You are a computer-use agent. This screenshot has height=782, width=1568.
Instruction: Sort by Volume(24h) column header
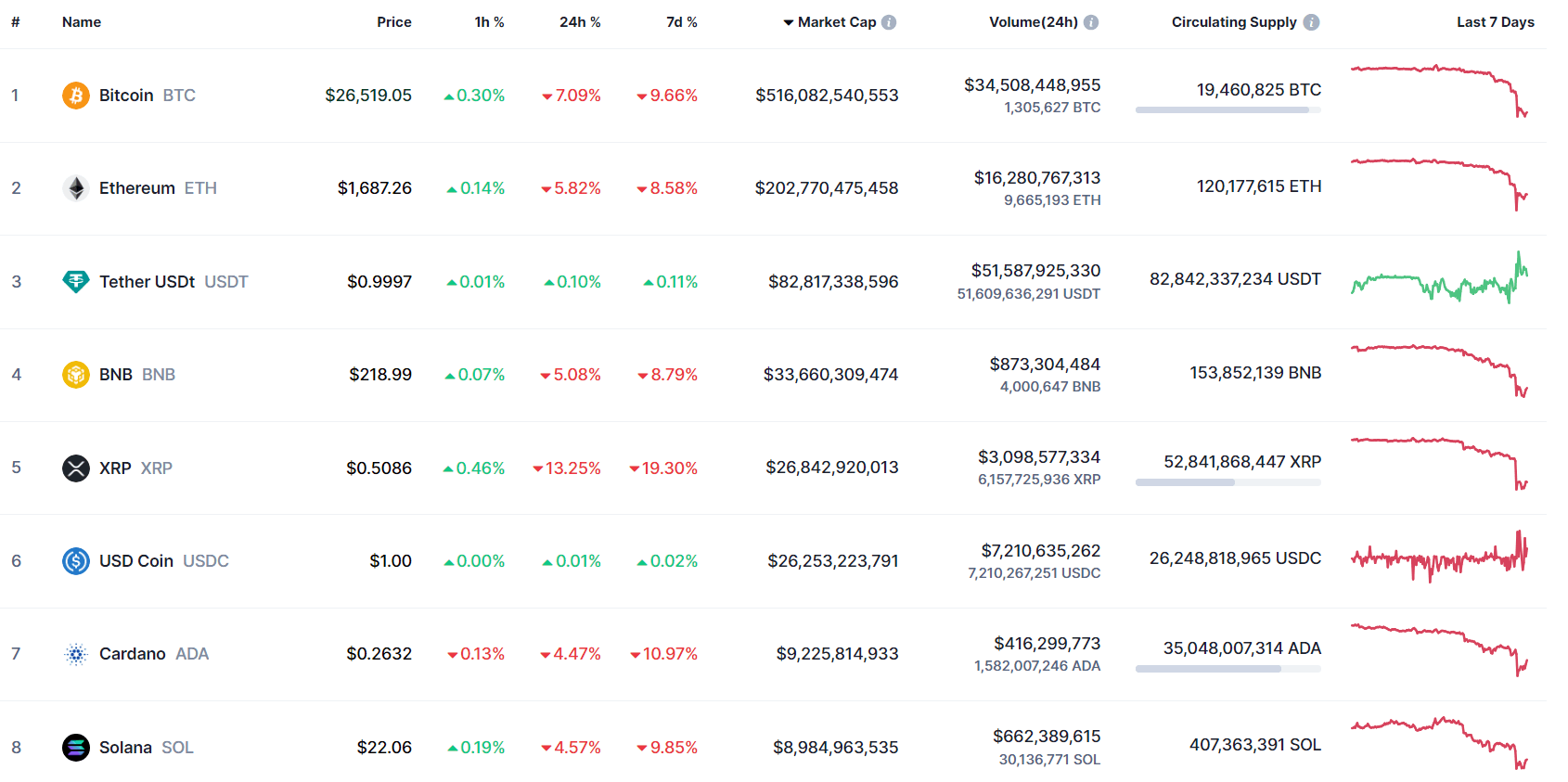[1034, 22]
